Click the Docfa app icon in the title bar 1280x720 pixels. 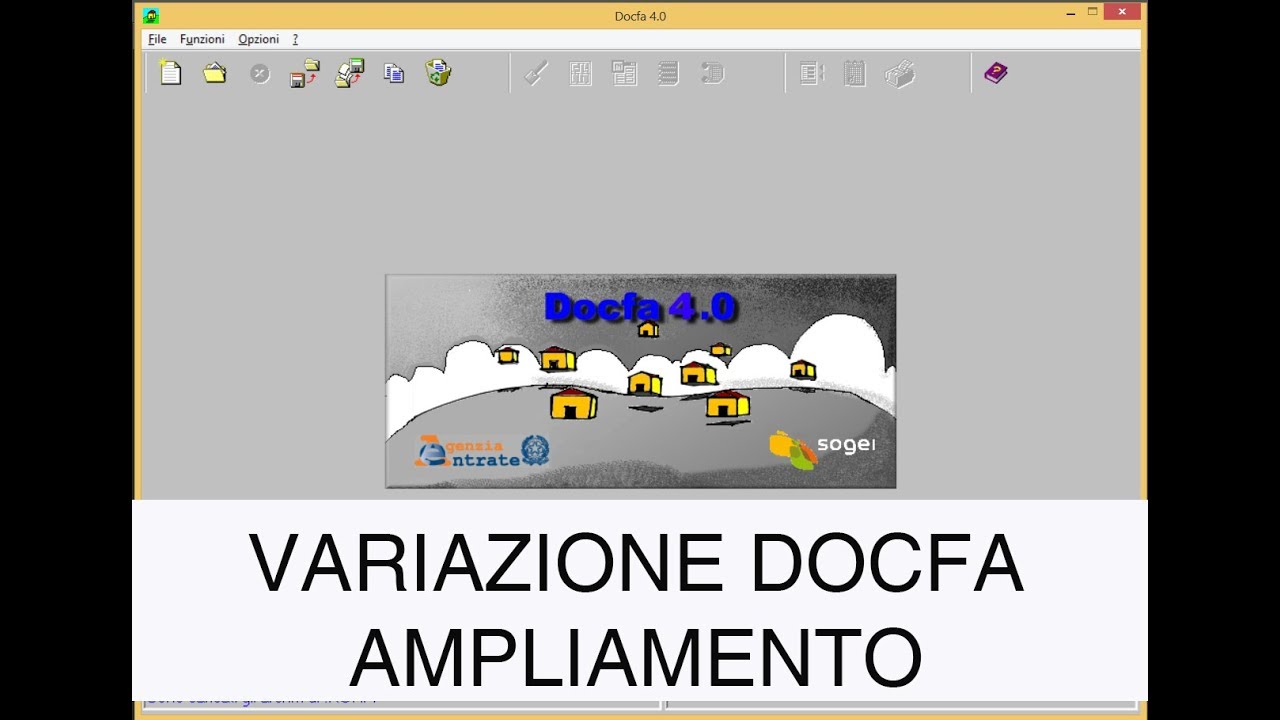coord(151,15)
